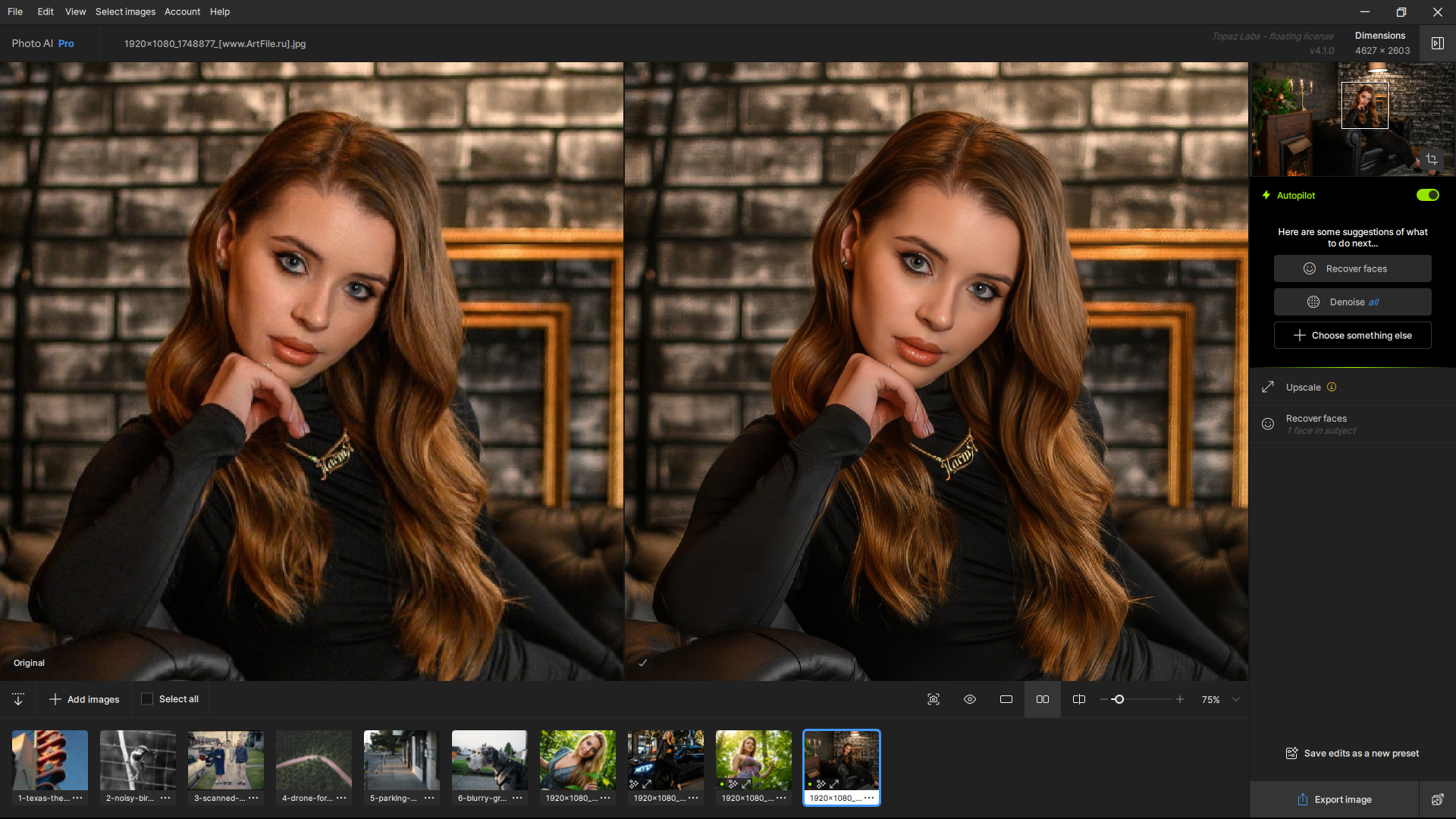
Task: Open options menu for 4-drone-for thumbnail
Action: click(341, 798)
